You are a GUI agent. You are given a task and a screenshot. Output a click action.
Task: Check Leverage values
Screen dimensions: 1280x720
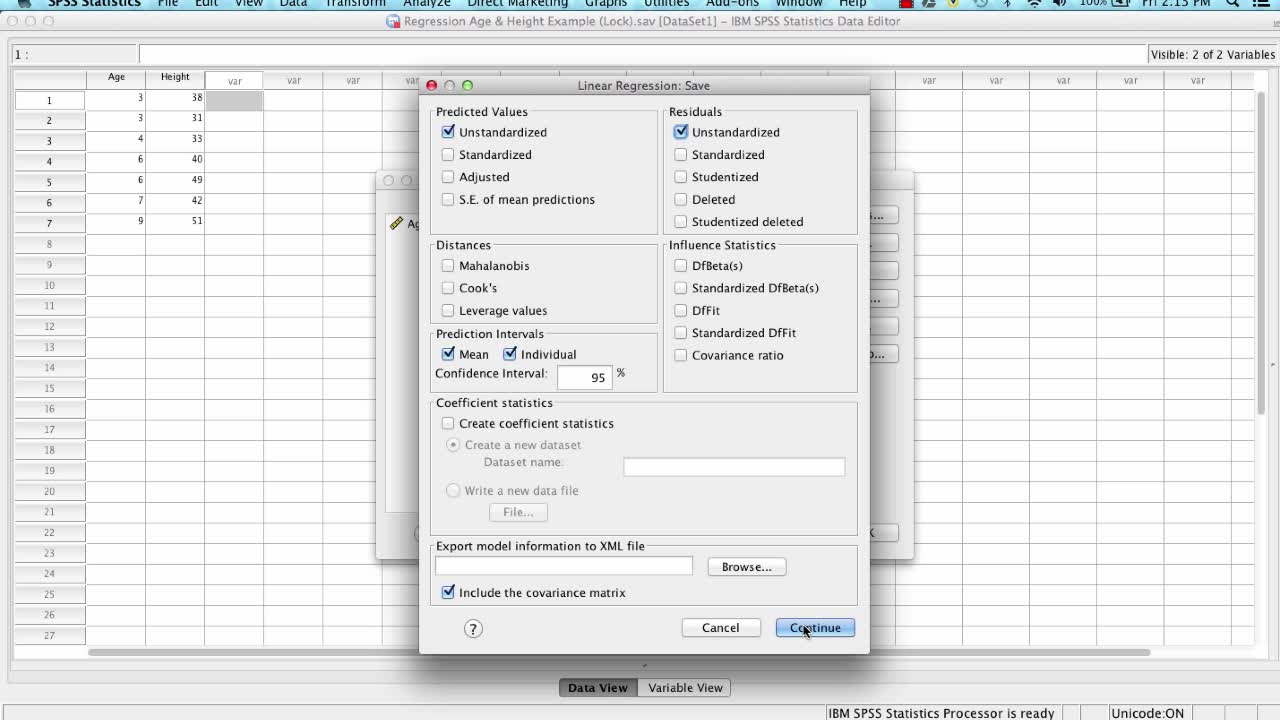(448, 311)
